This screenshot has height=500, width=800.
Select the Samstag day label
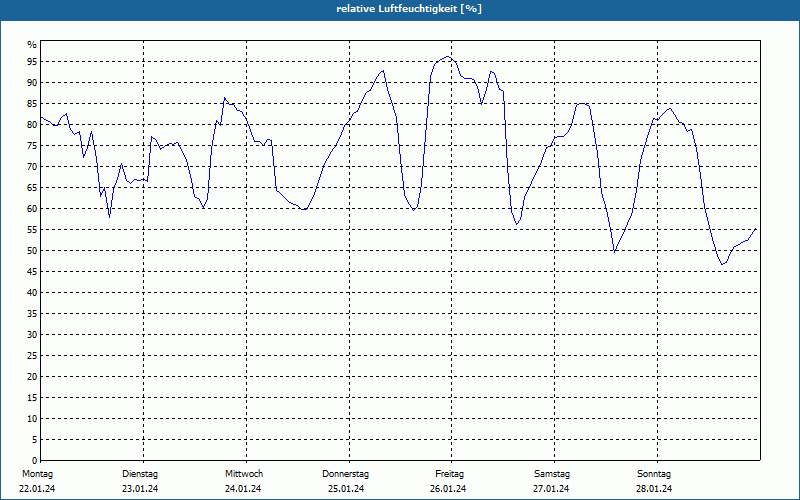(552, 474)
